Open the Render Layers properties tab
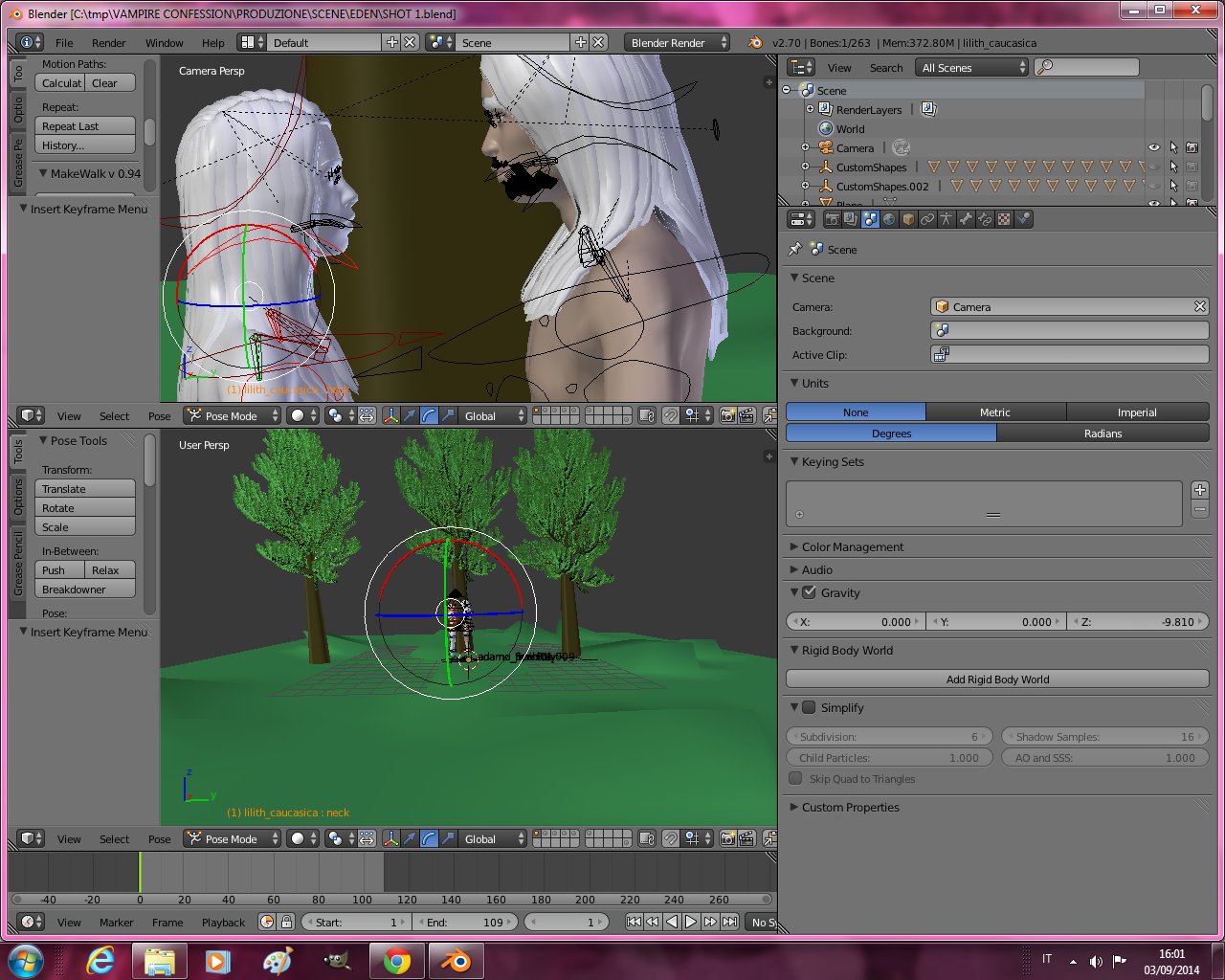Screen dimensions: 1225x980 pyautogui.click(x=851, y=219)
